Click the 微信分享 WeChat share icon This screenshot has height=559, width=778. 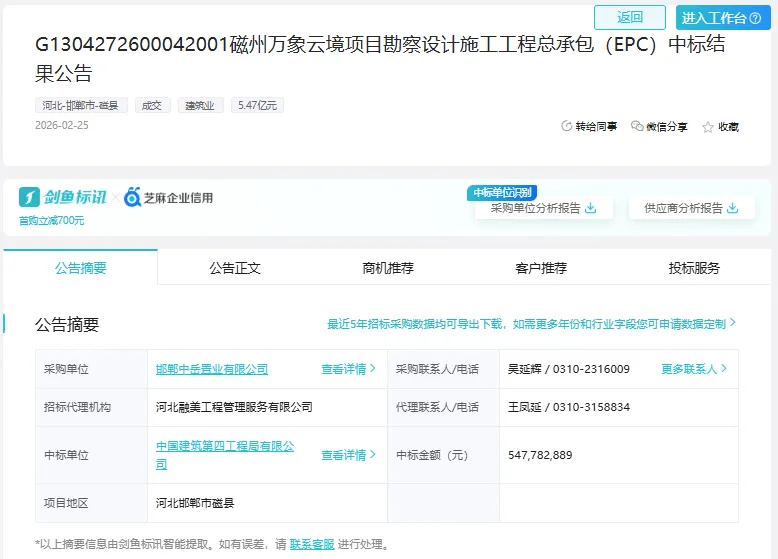tap(637, 127)
